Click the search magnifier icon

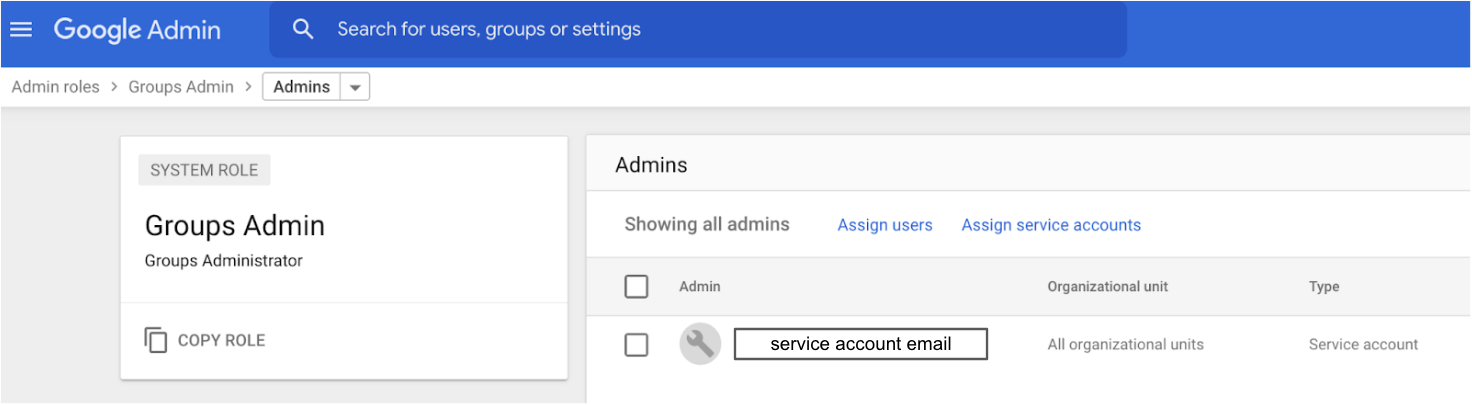click(x=303, y=29)
